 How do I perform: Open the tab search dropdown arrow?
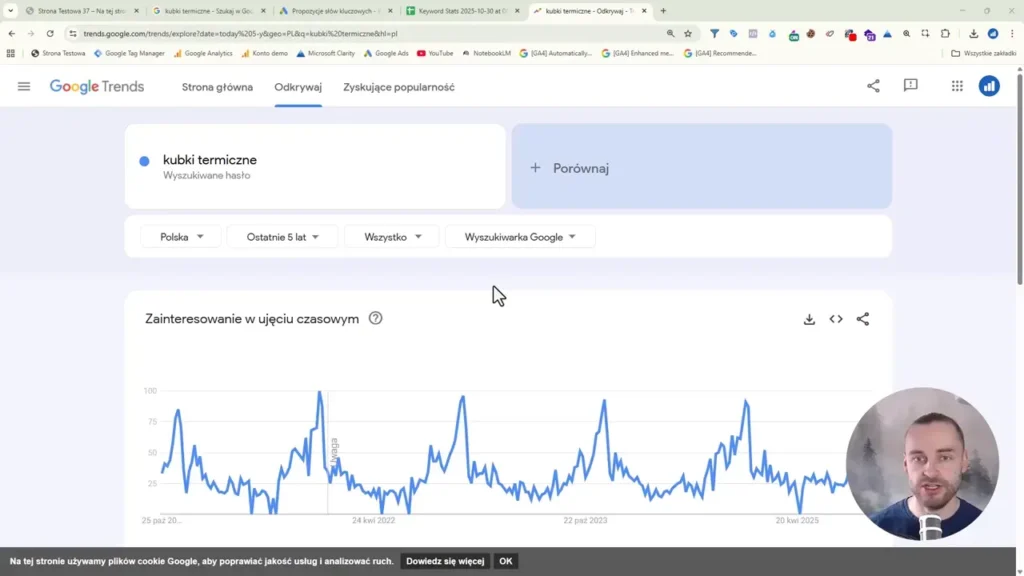[x=10, y=10]
